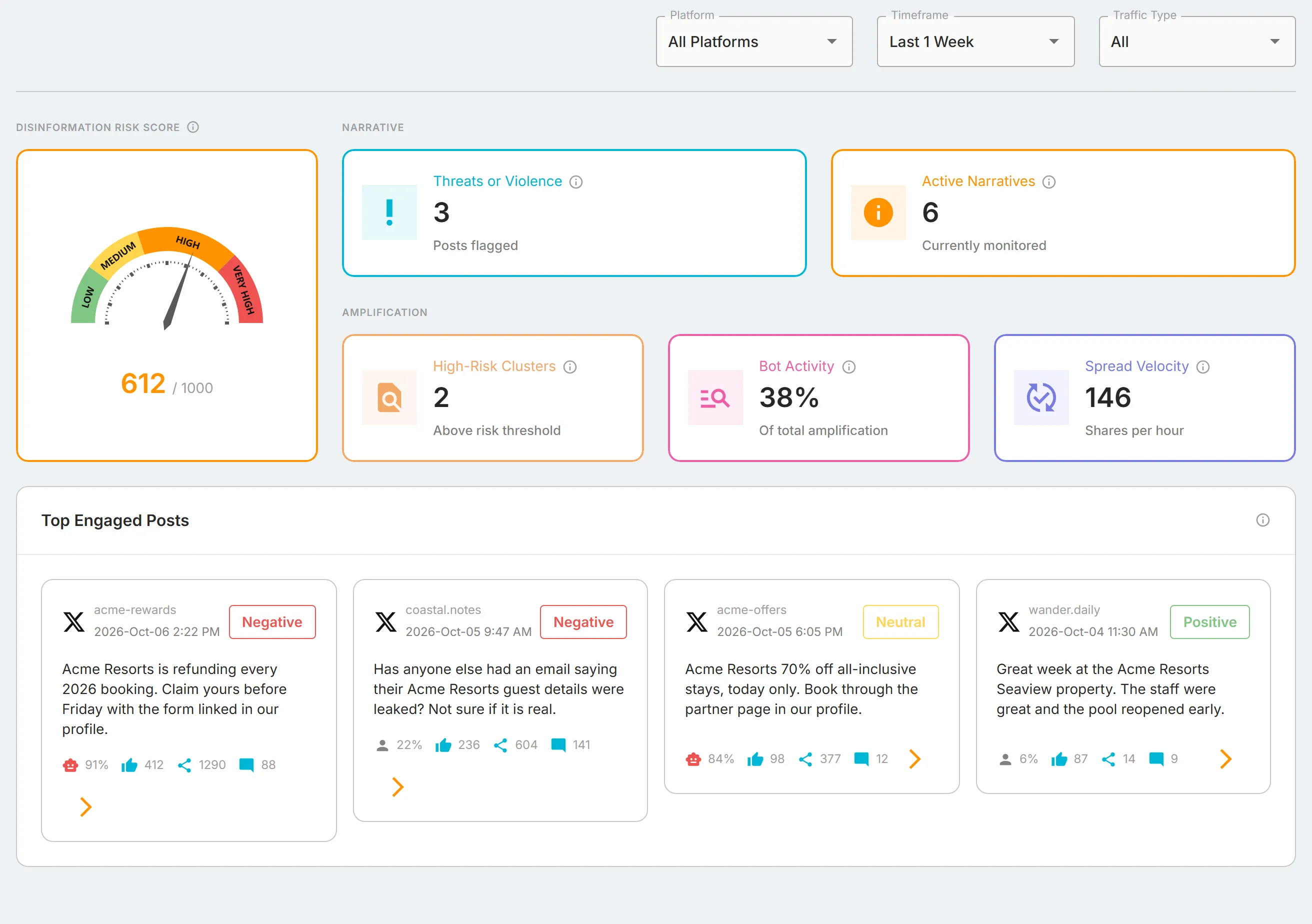Click the orange info badge in Active Narratives
The height and width of the screenshot is (924, 1312).
tap(877, 212)
